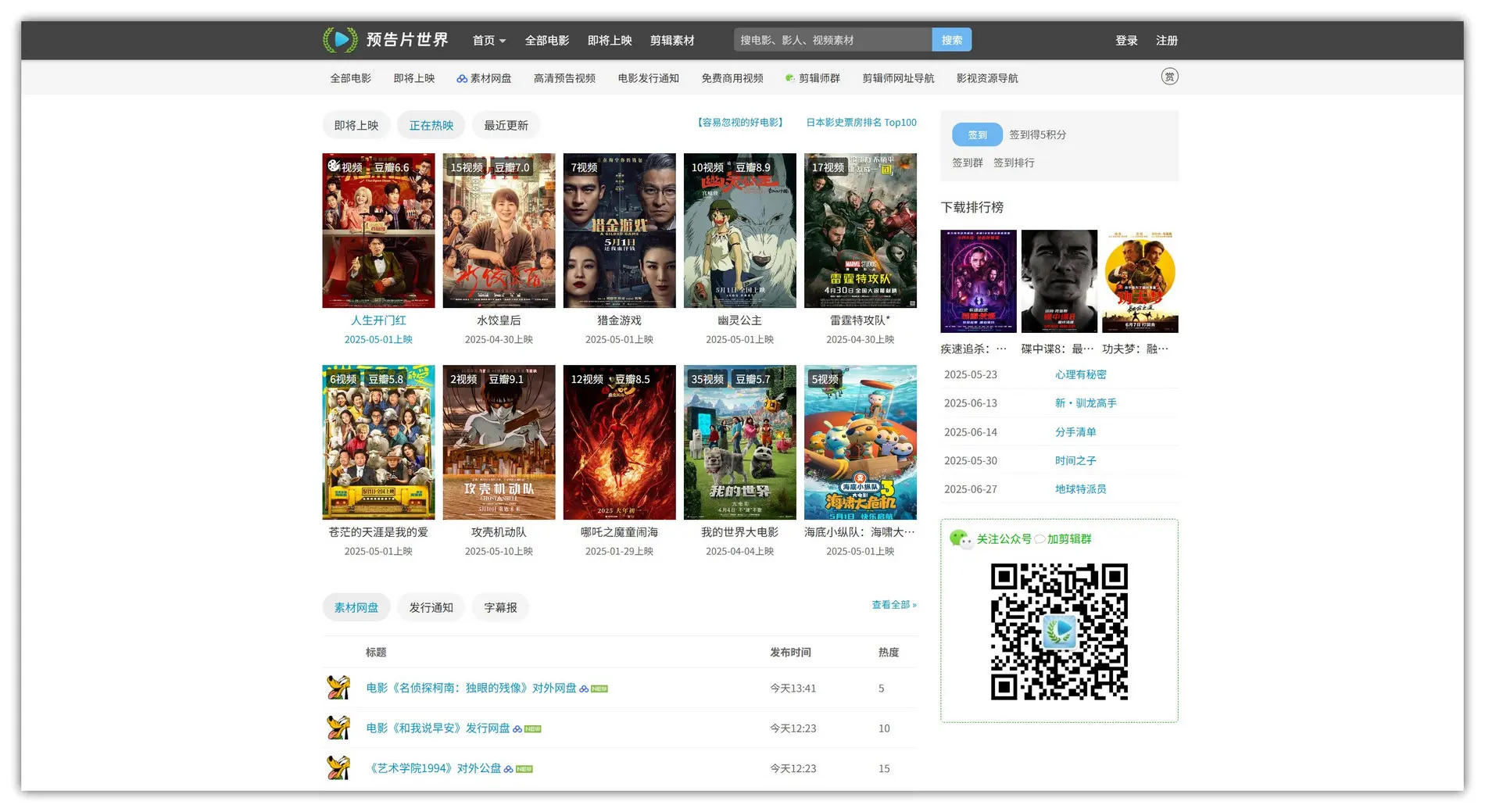Open the 海底小纵队 movie poster
1485x812 pixels.
point(861,442)
